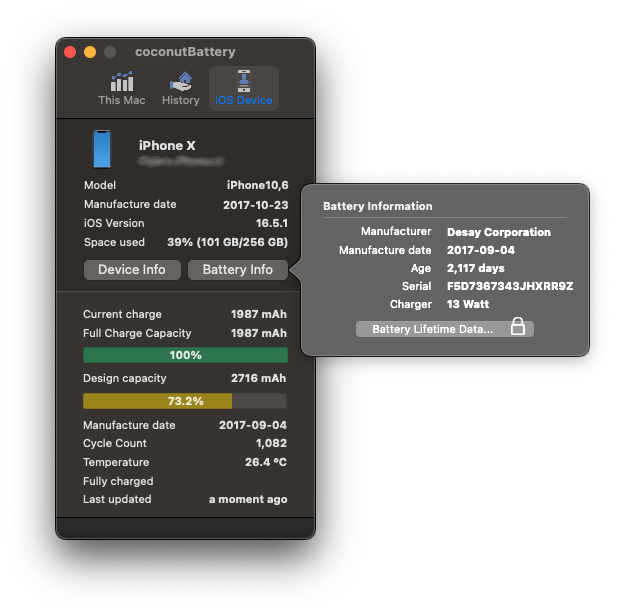625x613 pixels.
Task: Click the Battery Information popover heading
Action: 377,206
